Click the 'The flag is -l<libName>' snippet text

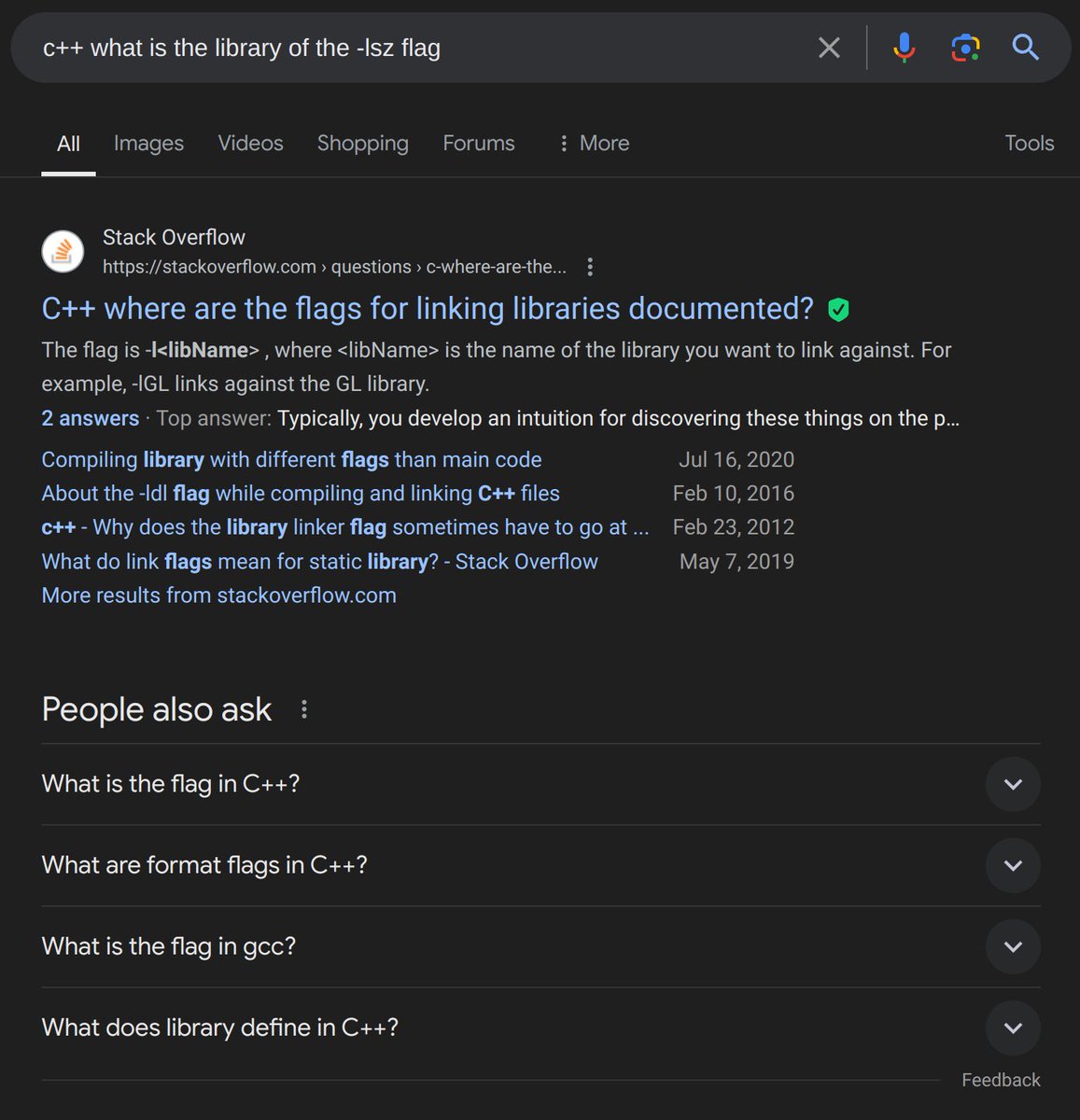point(497,367)
